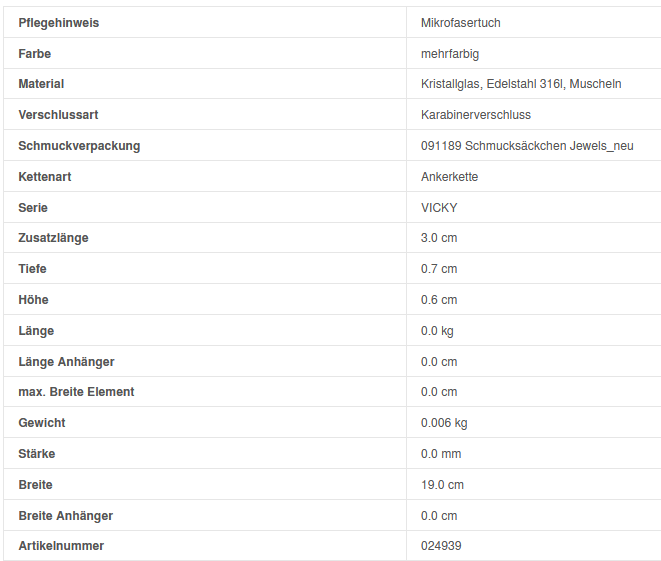Click the Farbe label cell
661x561 pixels.
pyautogui.click(x=35, y=53)
